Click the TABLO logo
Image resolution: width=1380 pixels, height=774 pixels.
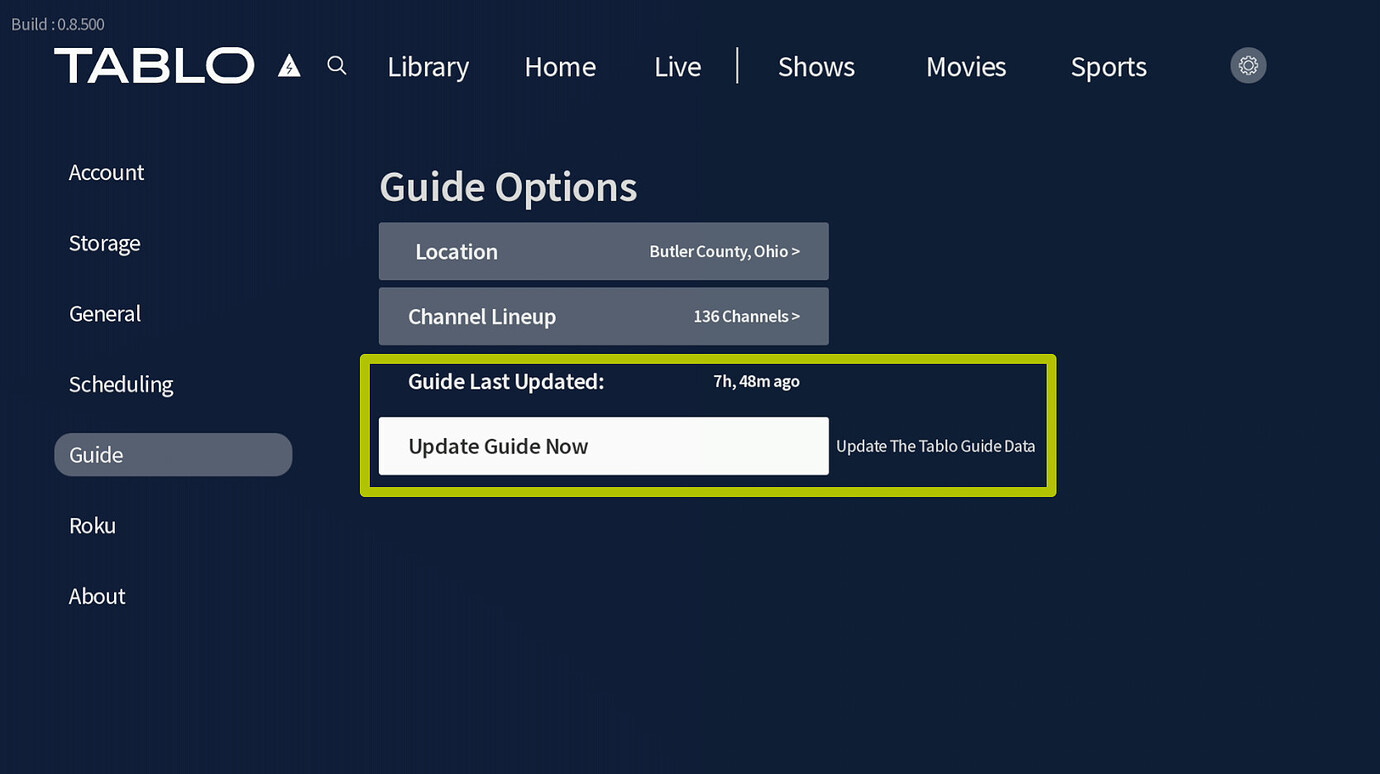154,64
